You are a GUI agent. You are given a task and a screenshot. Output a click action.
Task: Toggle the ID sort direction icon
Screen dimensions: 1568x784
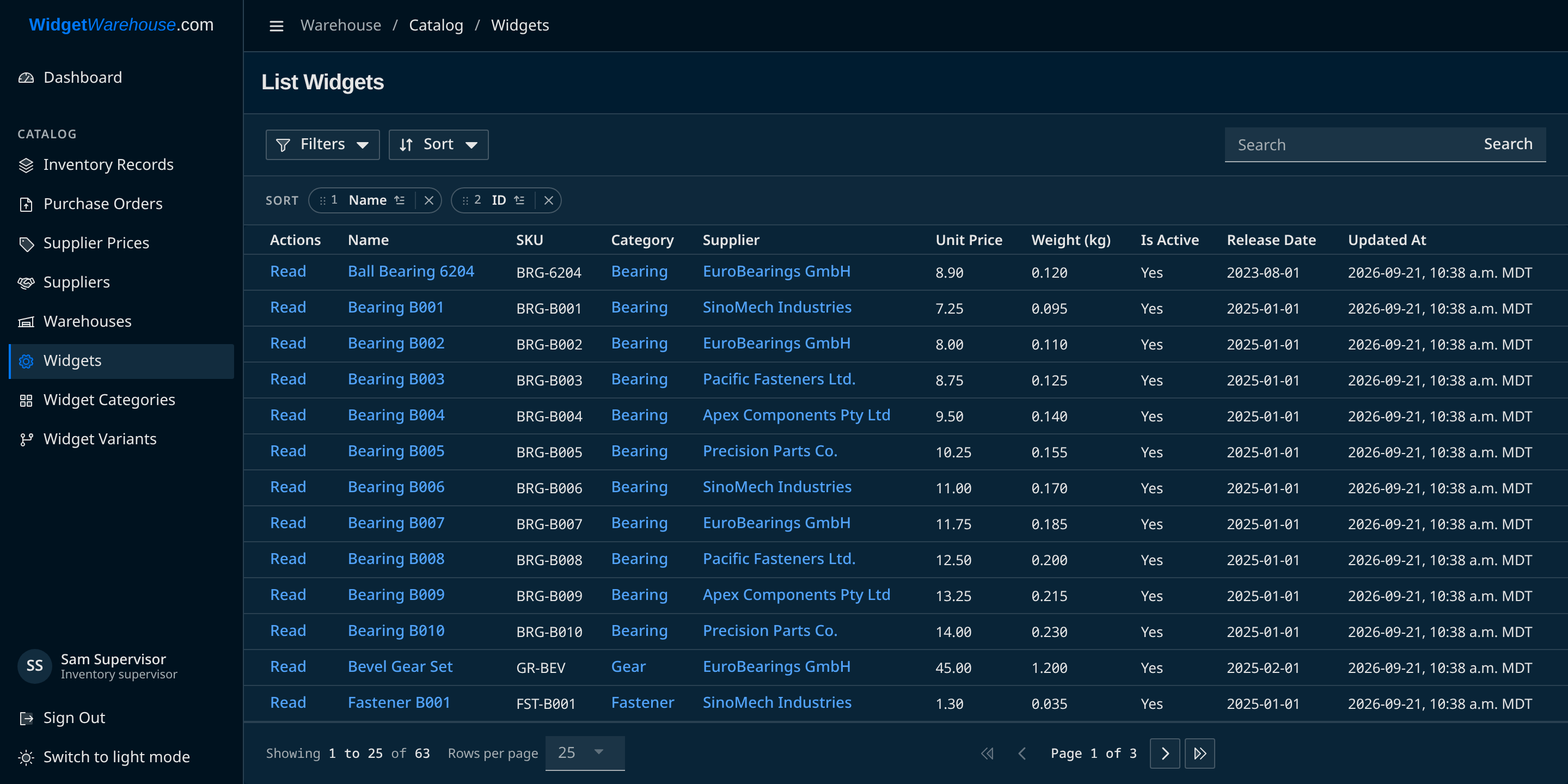pos(519,200)
